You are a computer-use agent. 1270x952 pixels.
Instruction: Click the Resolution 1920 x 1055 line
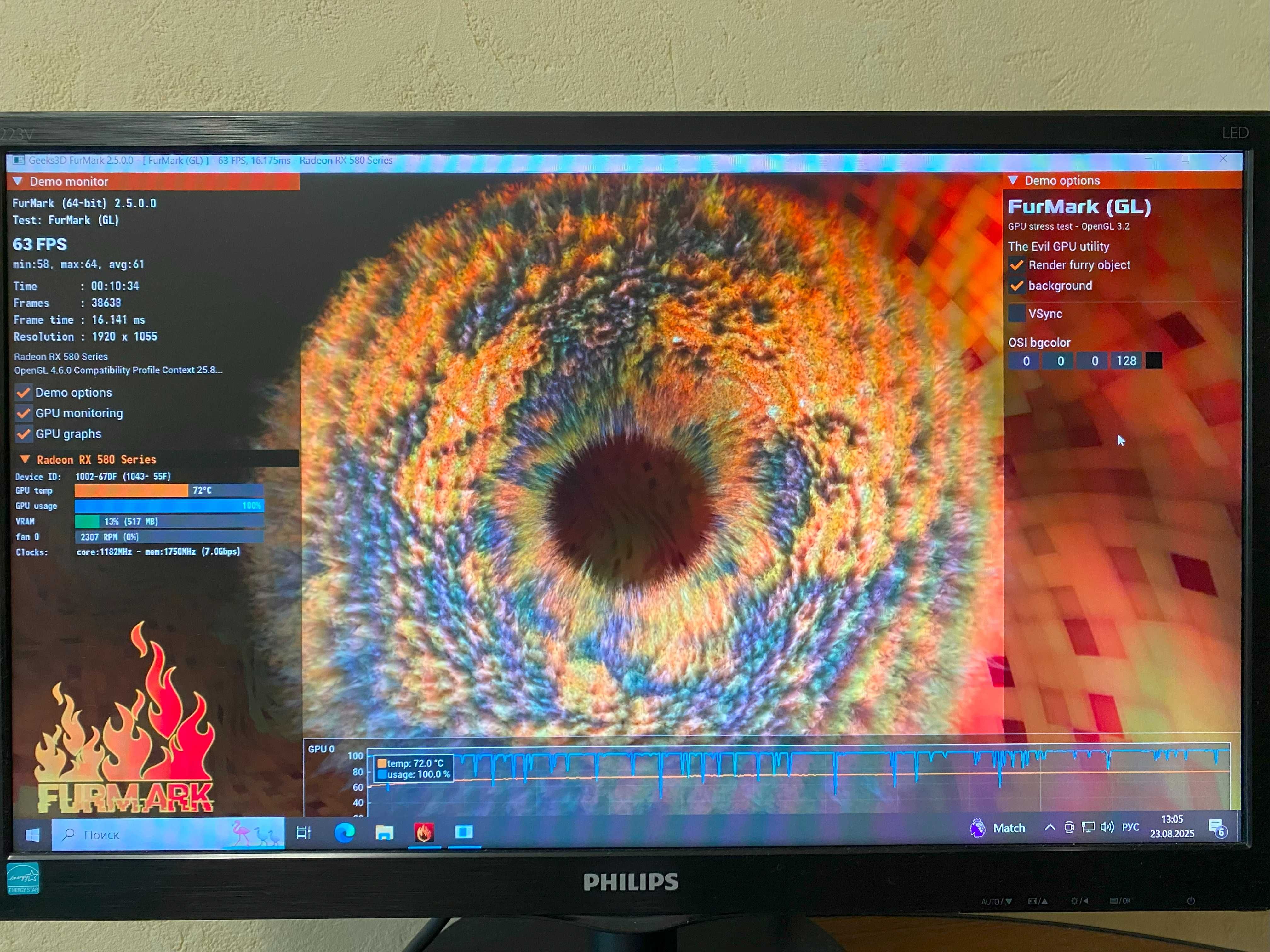[85, 337]
